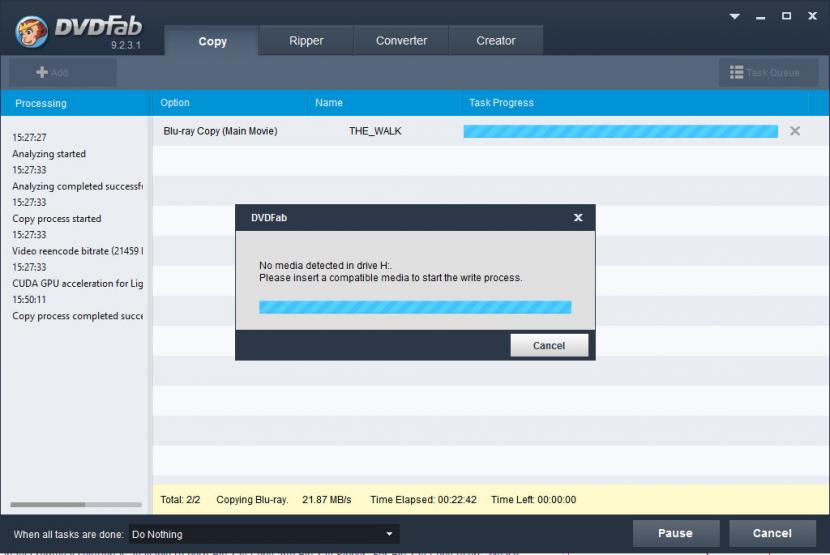
Task: Maximize the DVDFab window
Action: click(786, 16)
